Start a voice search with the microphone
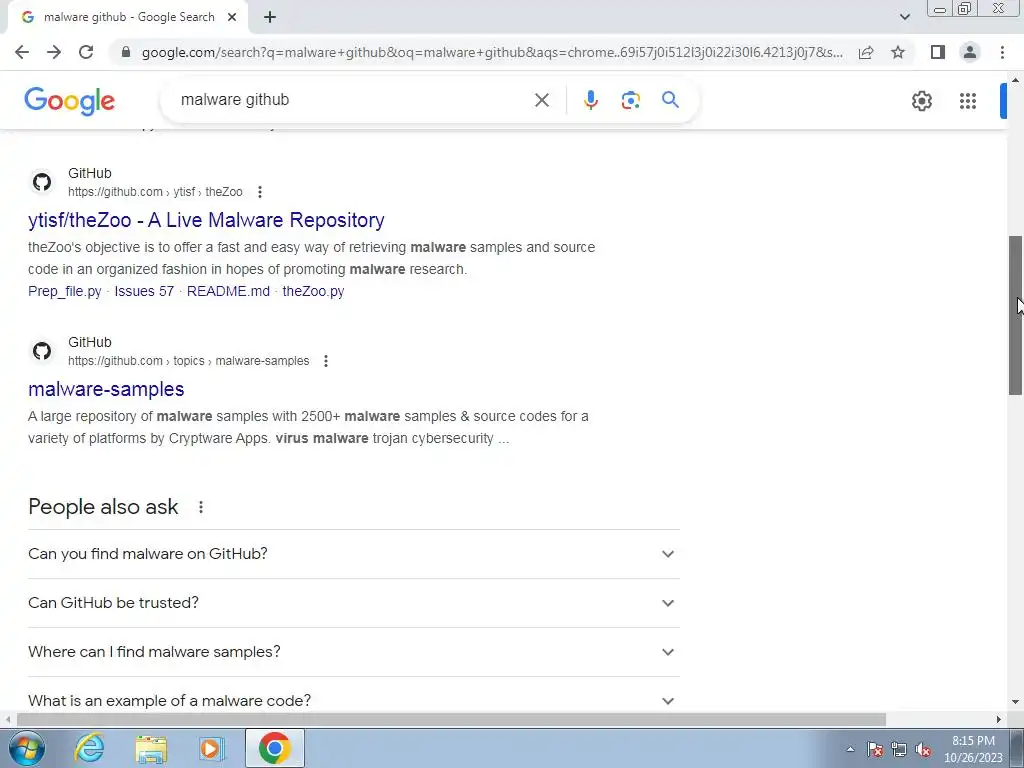The height and width of the screenshot is (768, 1024). click(x=590, y=100)
